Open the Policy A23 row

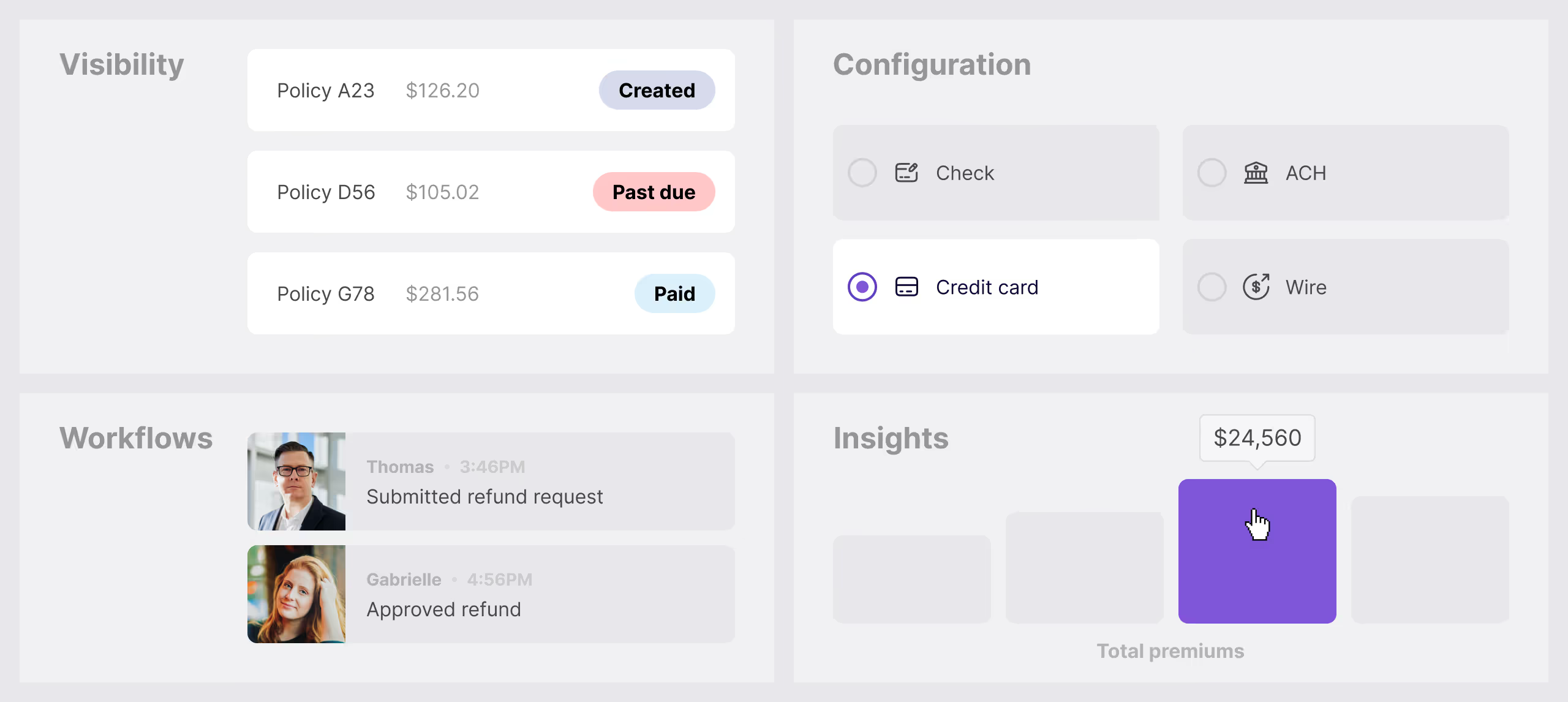(x=429, y=90)
